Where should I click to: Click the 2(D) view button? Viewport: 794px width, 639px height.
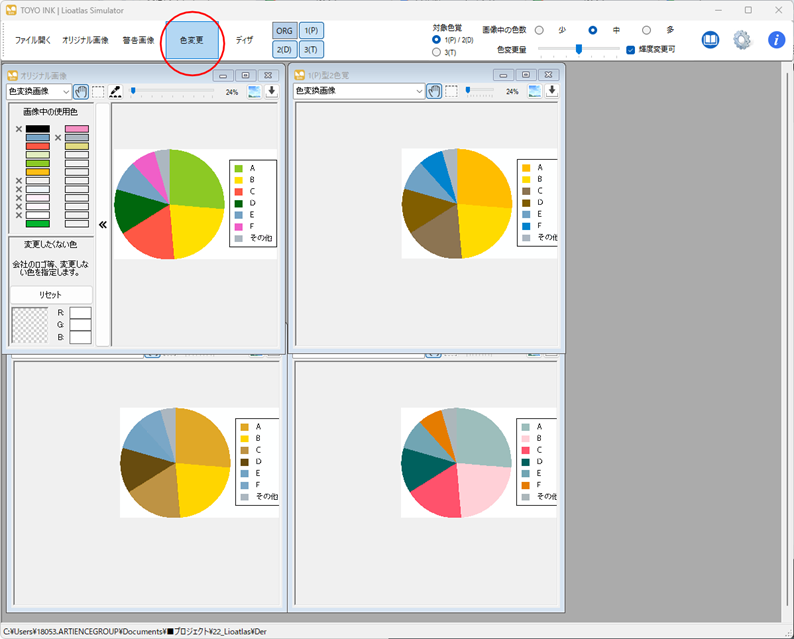pos(283,49)
